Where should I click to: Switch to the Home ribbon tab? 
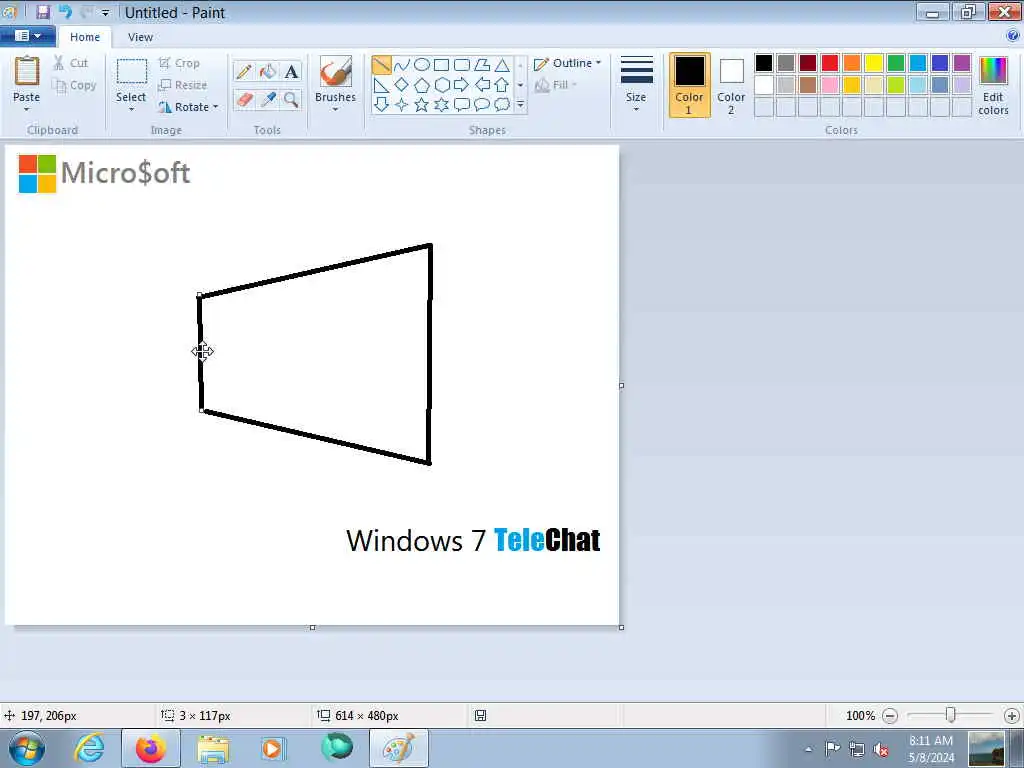(85, 37)
